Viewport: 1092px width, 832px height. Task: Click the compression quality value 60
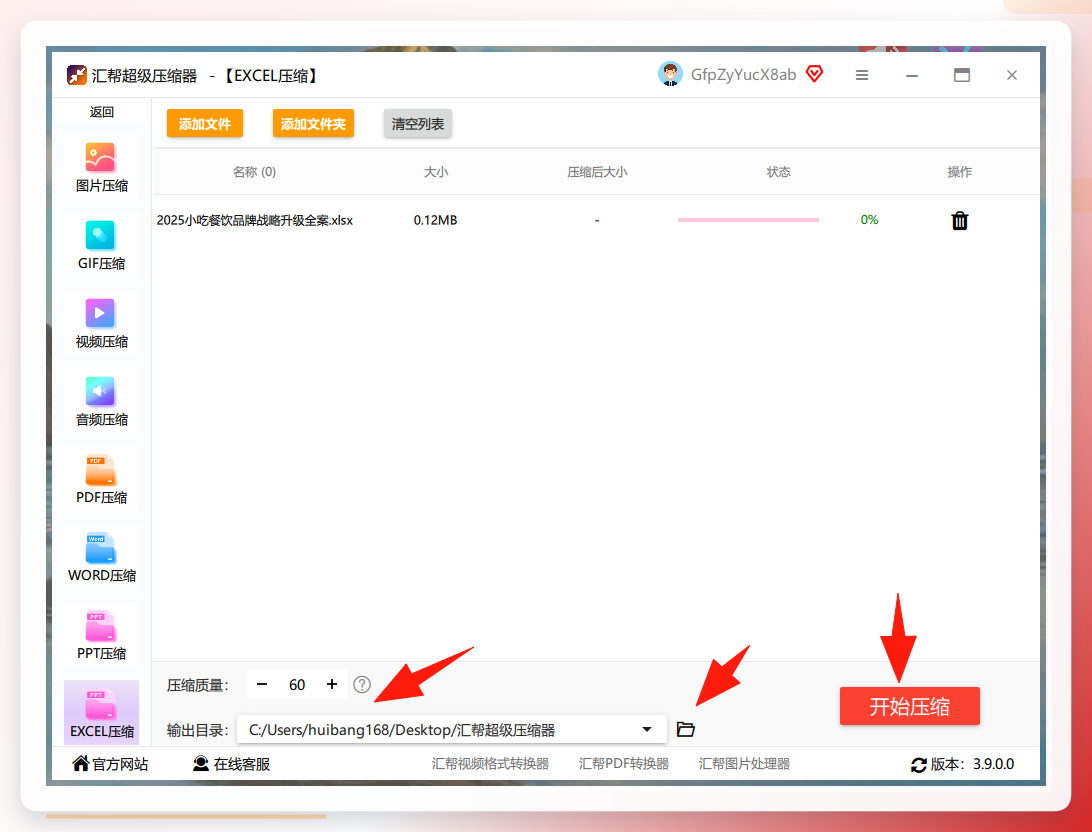coord(297,685)
